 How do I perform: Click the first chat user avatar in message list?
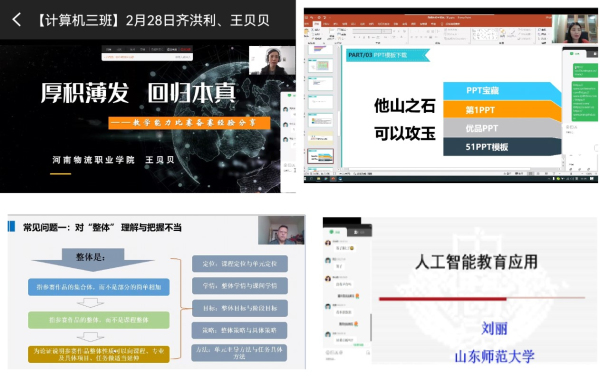(x=328, y=243)
